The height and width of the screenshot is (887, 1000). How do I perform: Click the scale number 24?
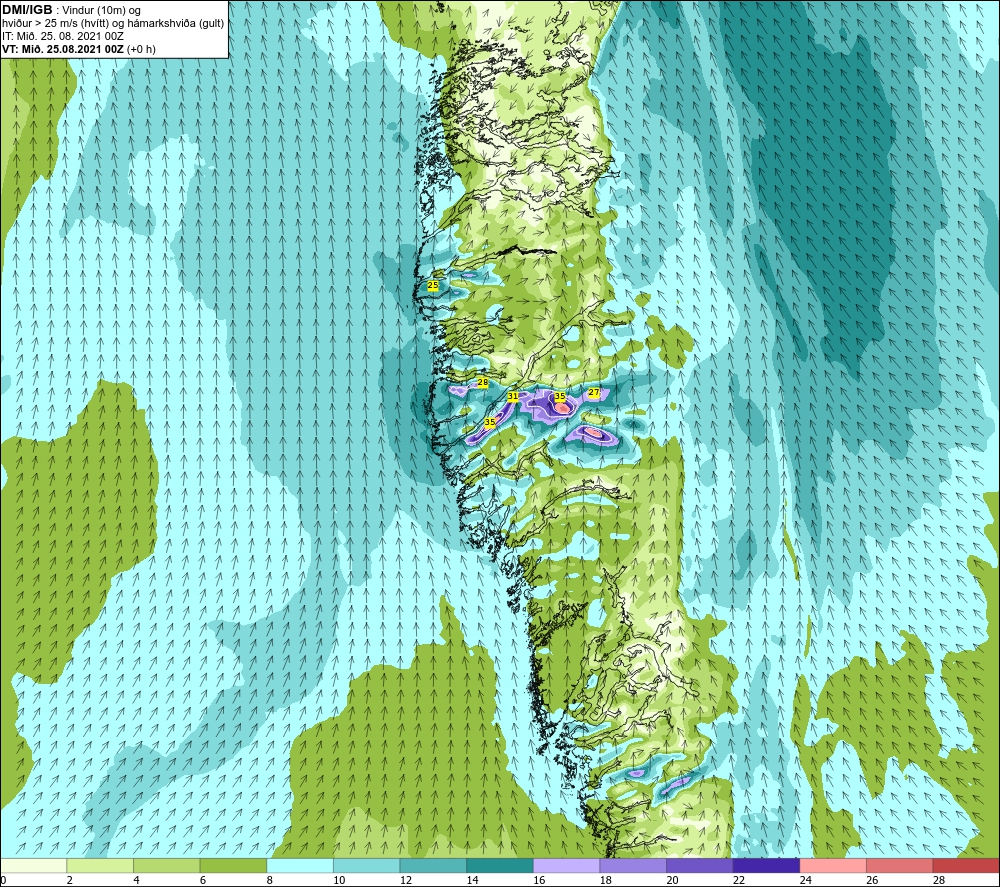pyautogui.click(x=805, y=881)
